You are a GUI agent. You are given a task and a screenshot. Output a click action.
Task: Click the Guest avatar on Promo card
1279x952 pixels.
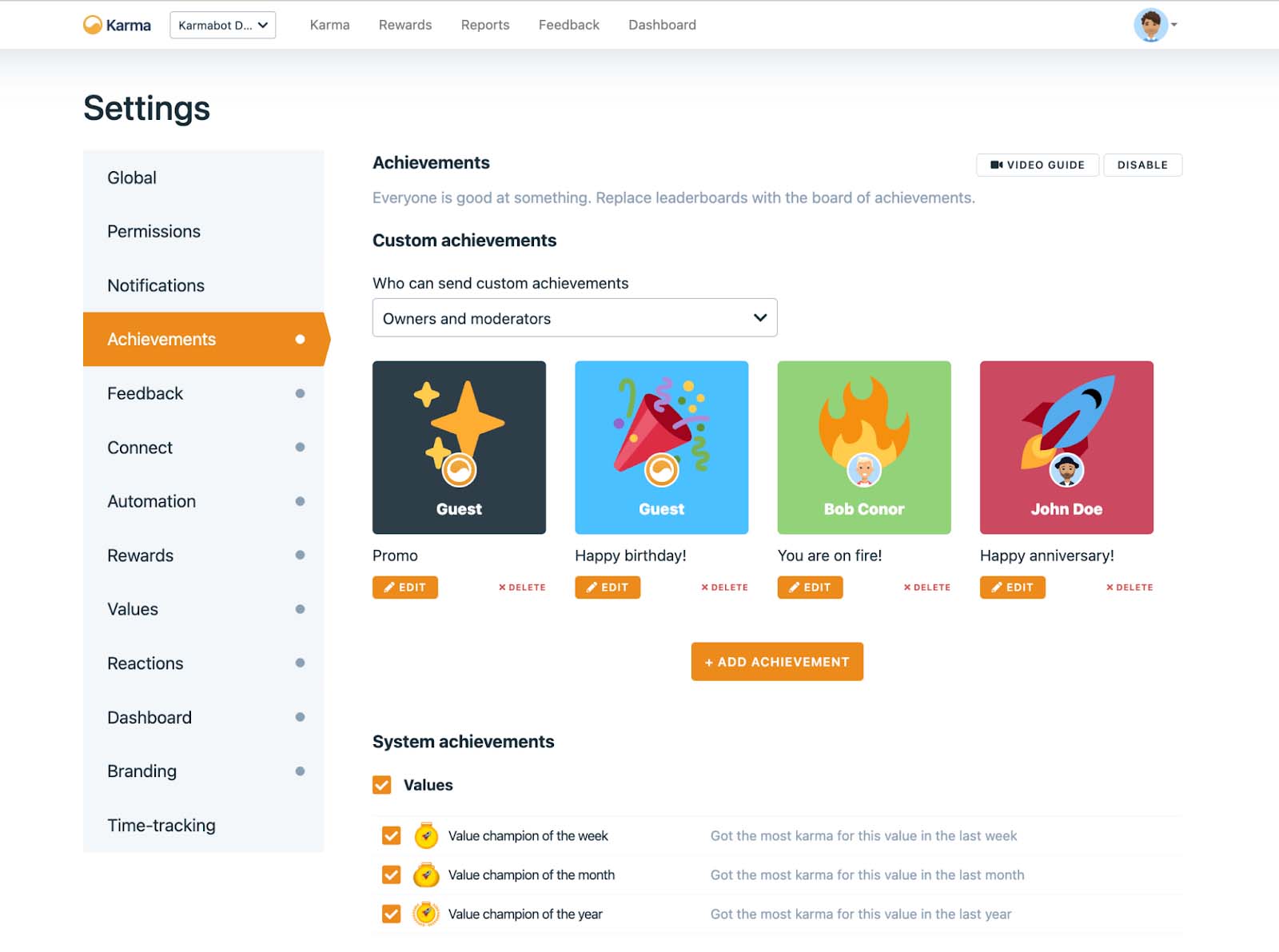click(x=460, y=471)
